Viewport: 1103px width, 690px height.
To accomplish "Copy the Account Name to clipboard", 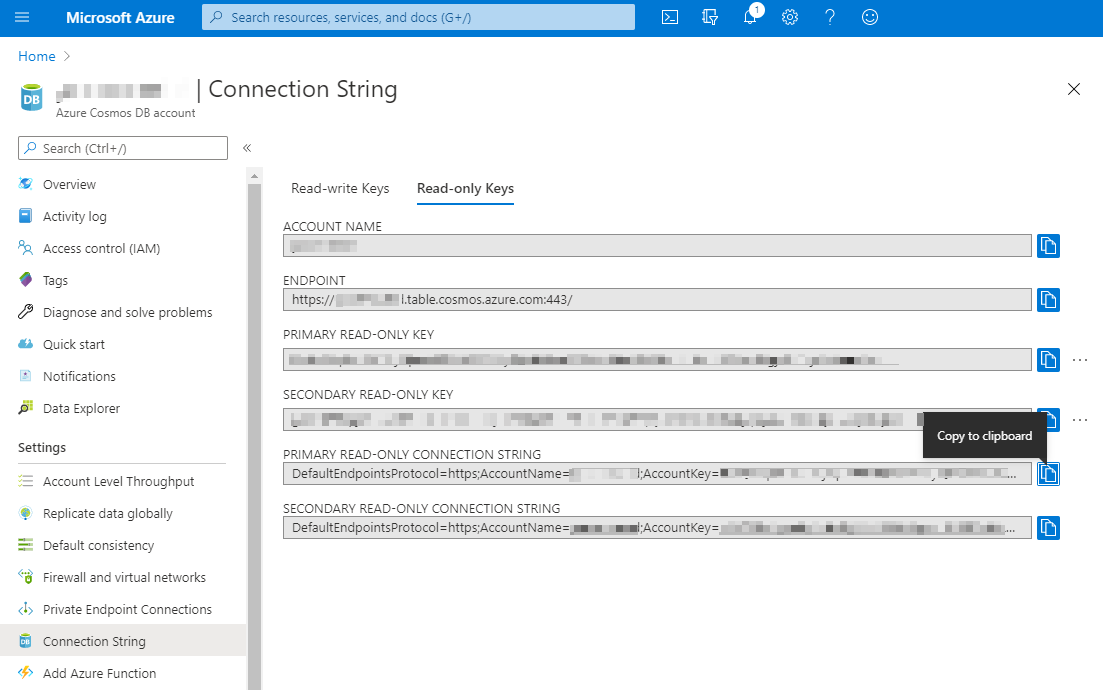I will point(1048,245).
